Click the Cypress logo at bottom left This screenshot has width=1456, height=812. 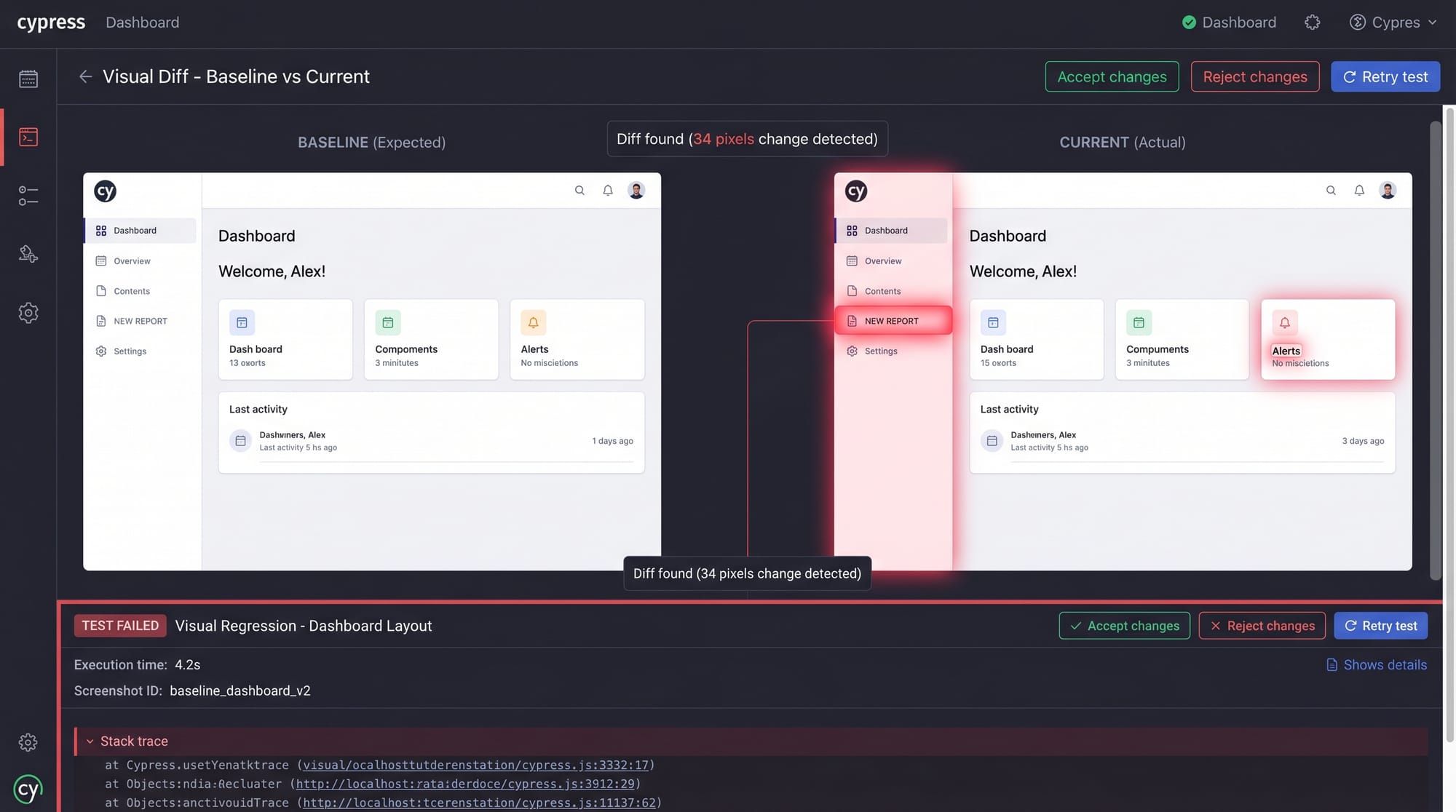28,789
